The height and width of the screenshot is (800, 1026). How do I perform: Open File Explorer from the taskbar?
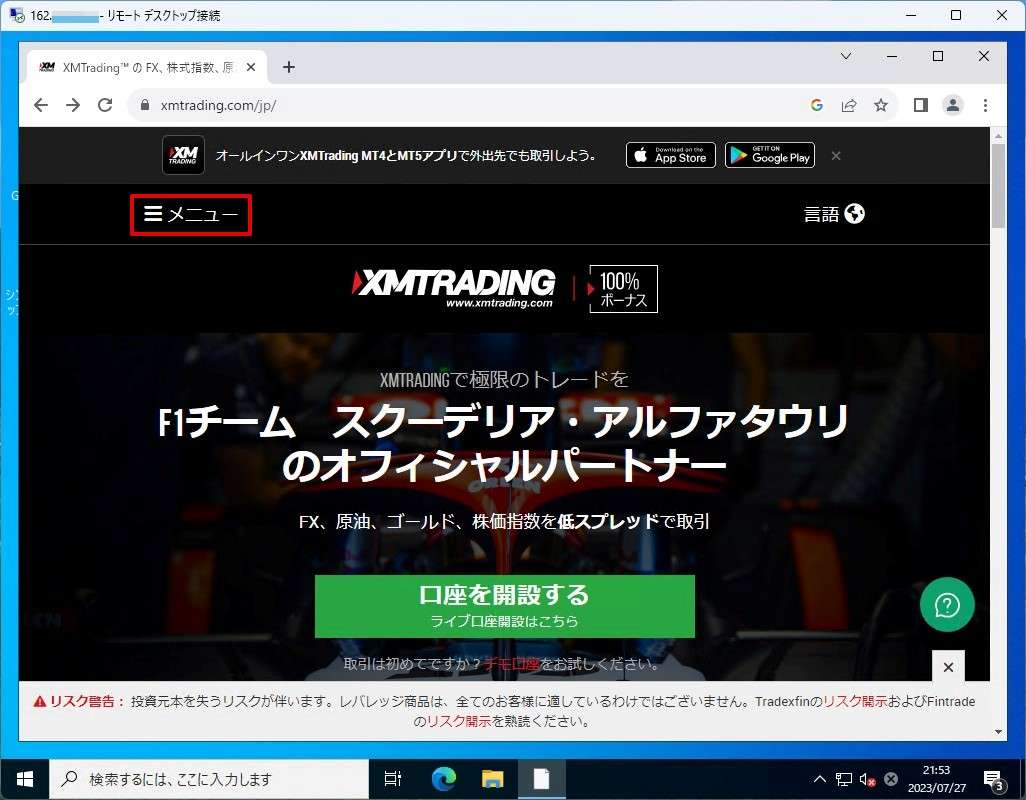pyautogui.click(x=493, y=779)
